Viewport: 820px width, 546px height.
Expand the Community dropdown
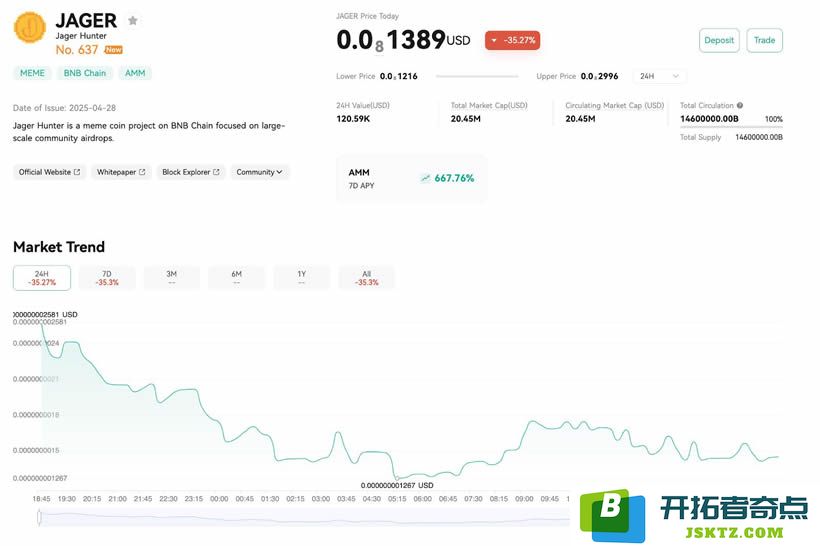(x=259, y=172)
